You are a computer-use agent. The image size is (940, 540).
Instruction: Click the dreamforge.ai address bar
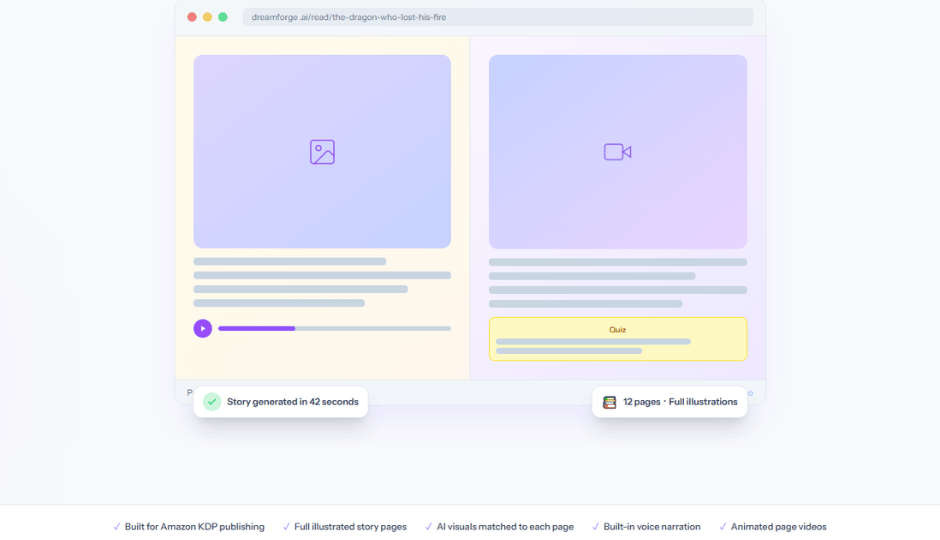click(498, 17)
